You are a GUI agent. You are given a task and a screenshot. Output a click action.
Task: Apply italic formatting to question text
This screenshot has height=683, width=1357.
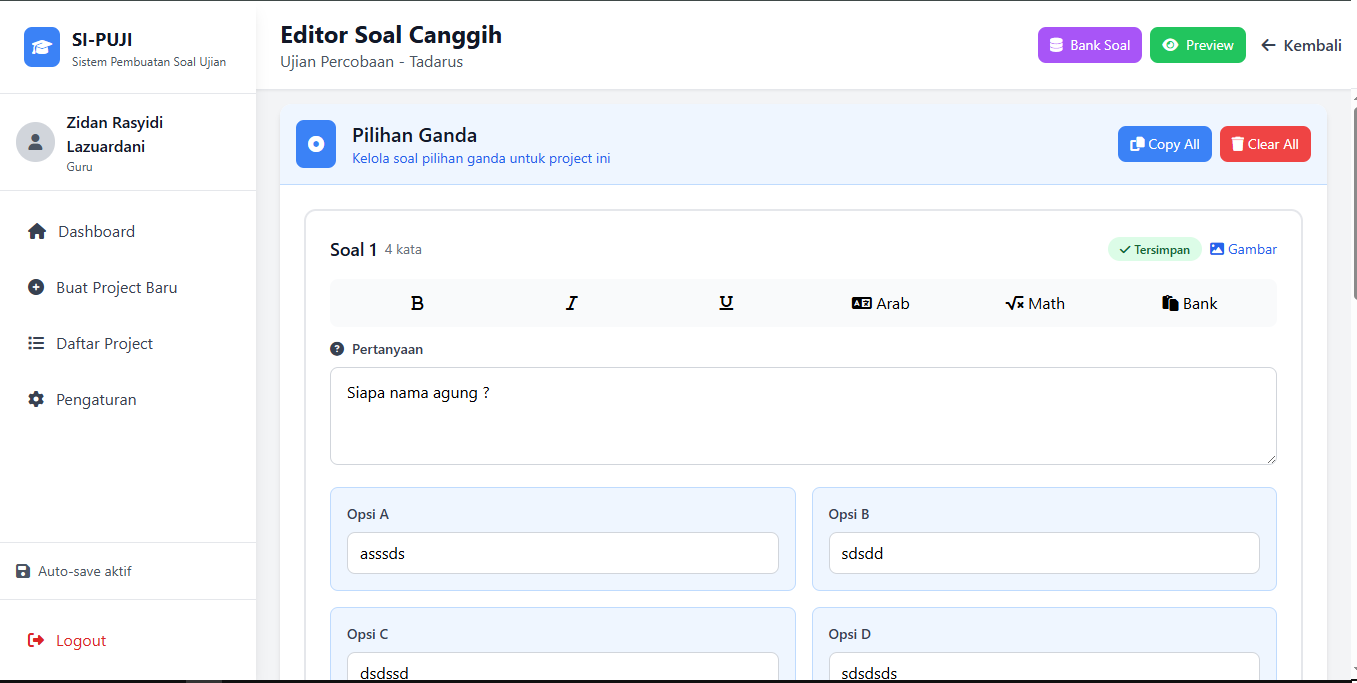tap(572, 303)
